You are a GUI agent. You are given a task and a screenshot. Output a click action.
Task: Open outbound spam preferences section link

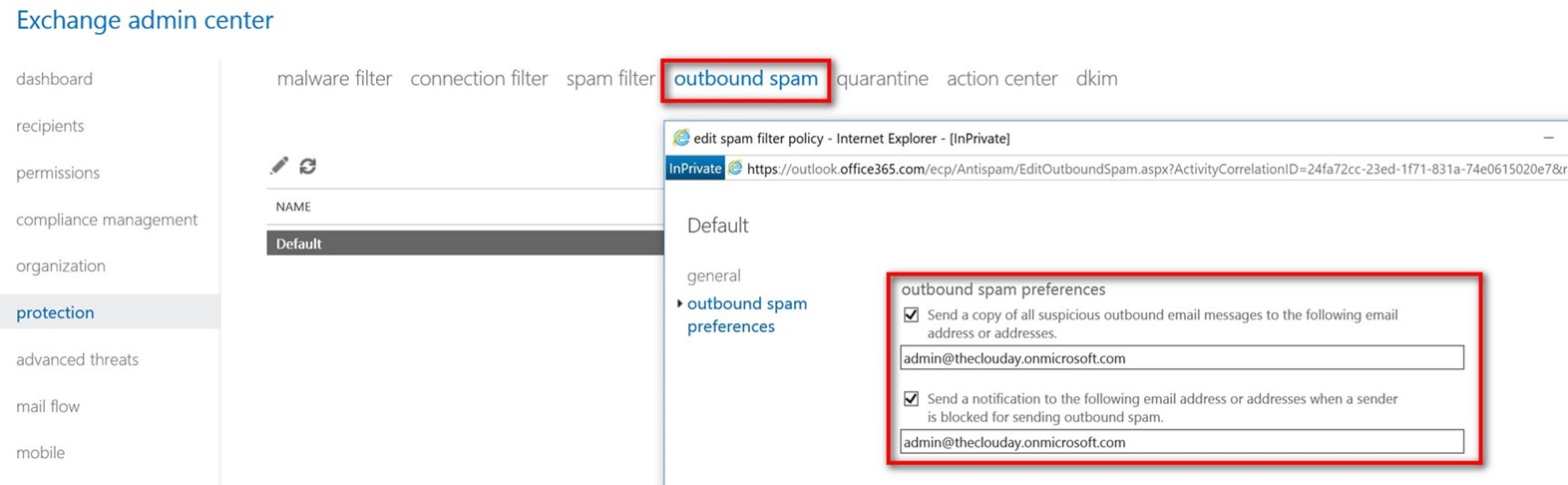pyautogui.click(x=747, y=314)
